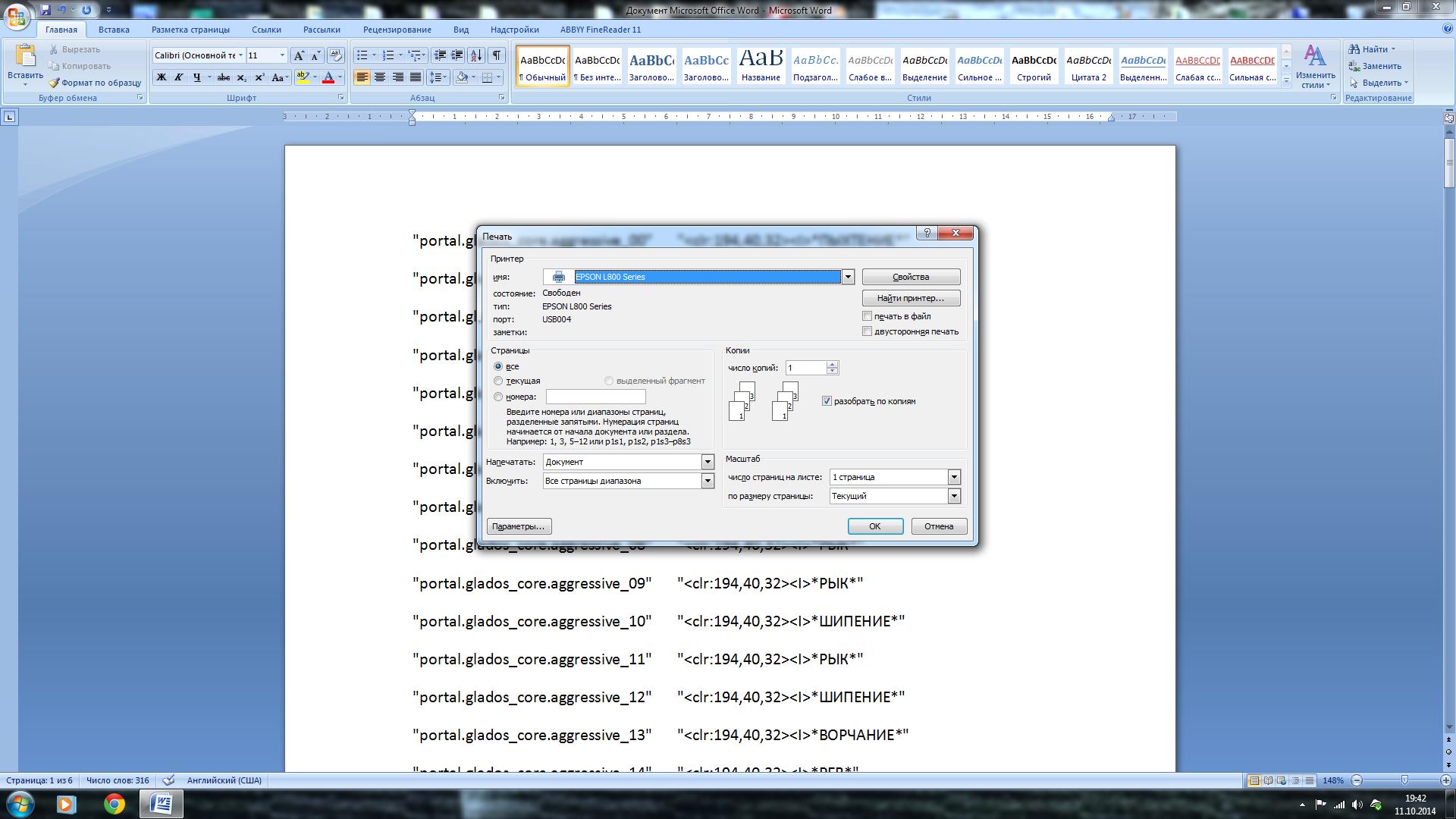The width and height of the screenshot is (1456, 819).
Task: Click the volume icon in system tray
Action: click(1357, 805)
